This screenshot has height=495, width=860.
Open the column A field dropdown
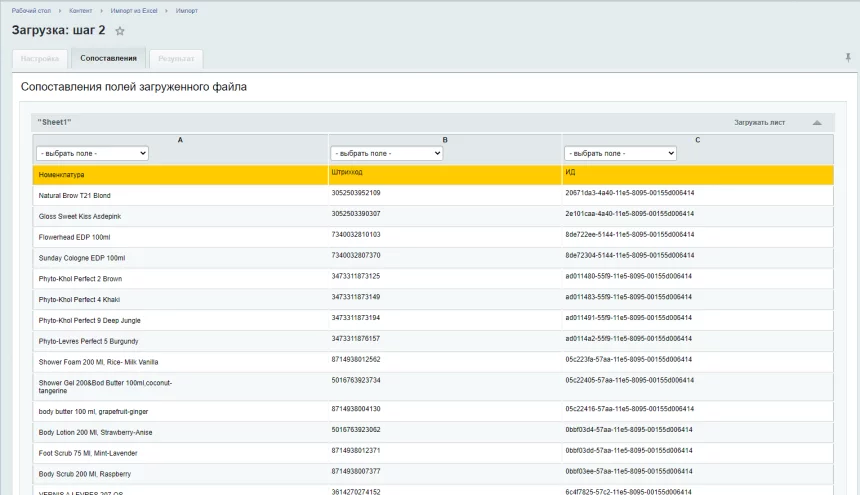(92, 153)
